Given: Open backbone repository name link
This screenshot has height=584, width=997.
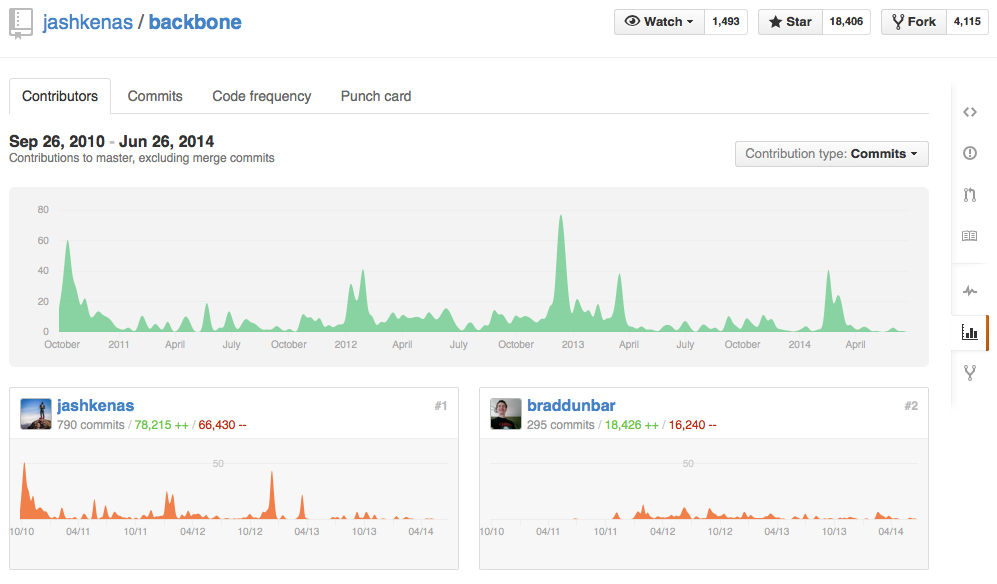Looking at the screenshot, I should click(195, 22).
